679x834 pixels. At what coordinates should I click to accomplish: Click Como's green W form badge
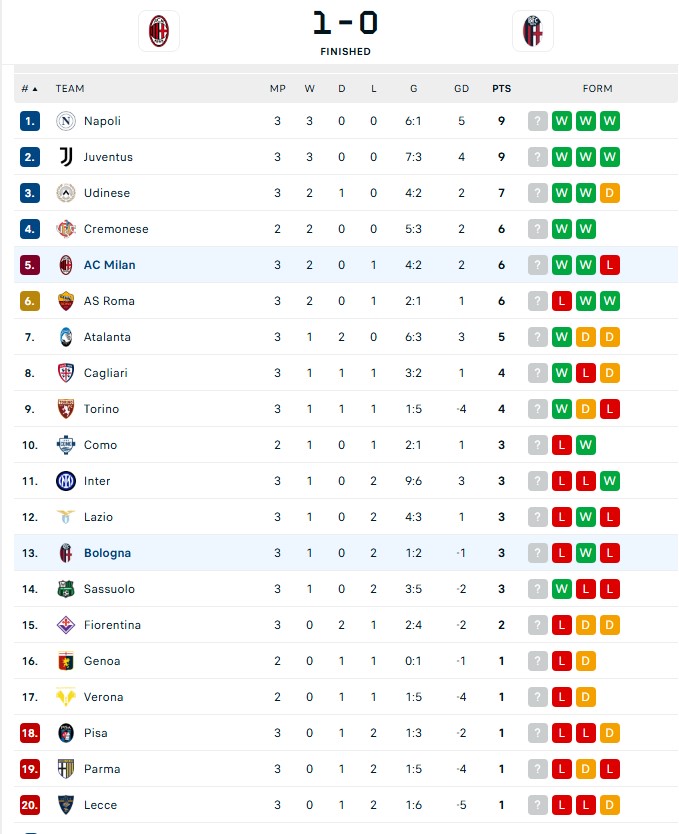pyautogui.click(x=585, y=445)
